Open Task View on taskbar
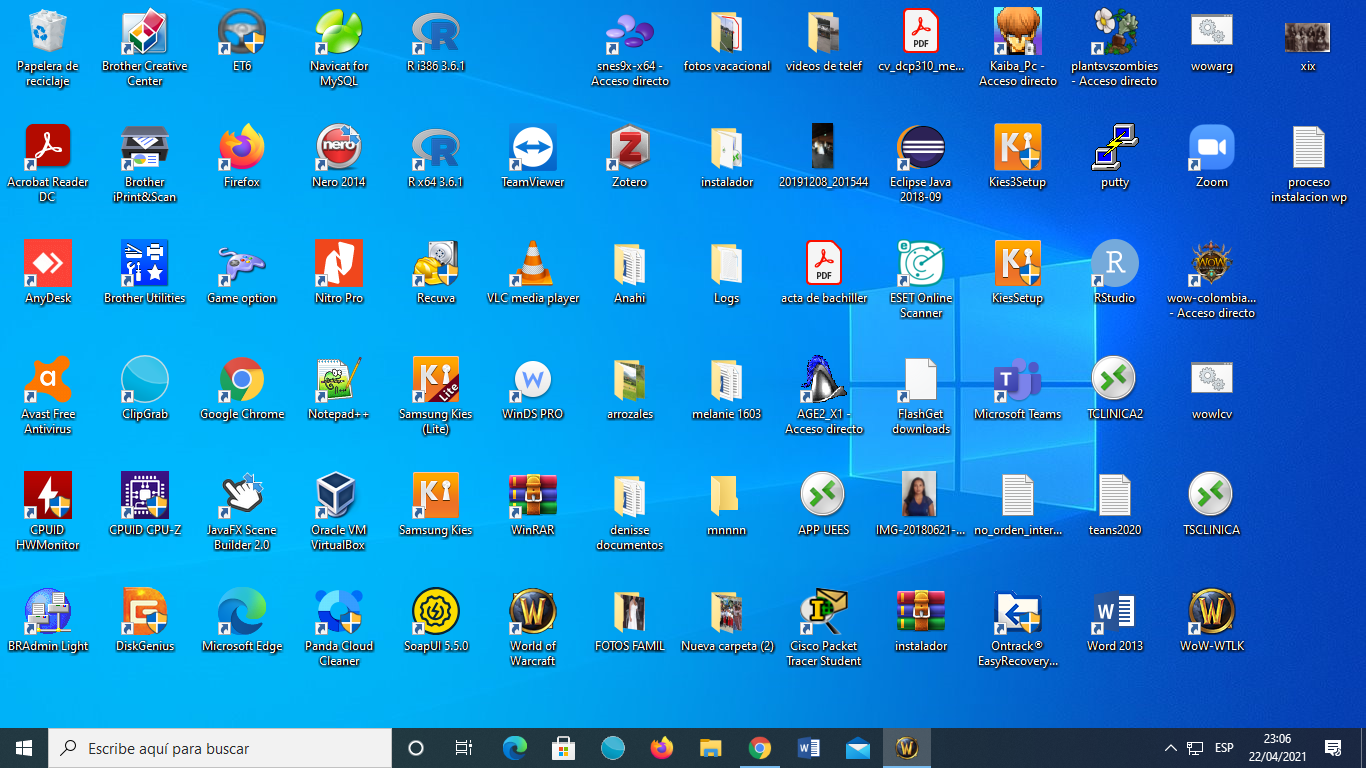This screenshot has width=1366, height=768. [x=464, y=748]
